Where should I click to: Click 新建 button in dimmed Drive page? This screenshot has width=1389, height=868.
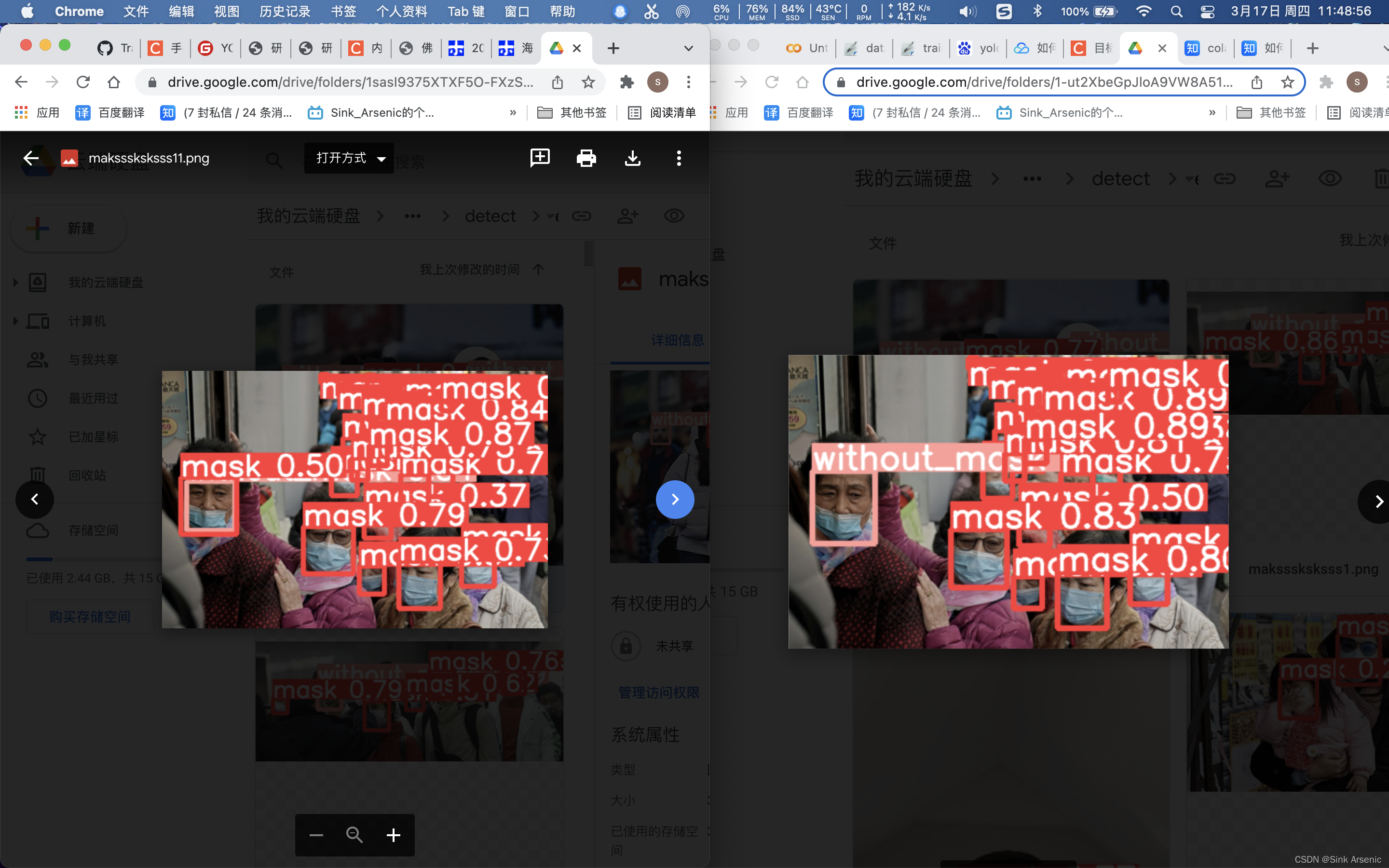[69, 229]
